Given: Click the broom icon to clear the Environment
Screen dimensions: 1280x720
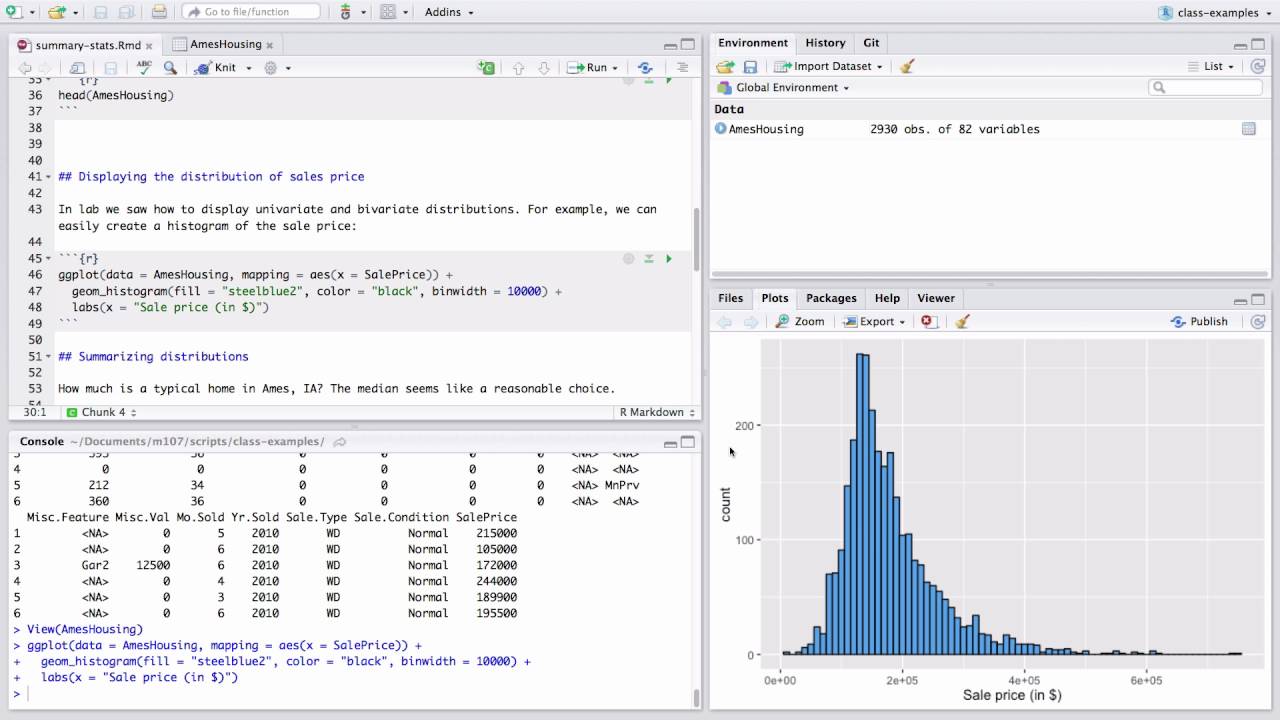Looking at the screenshot, I should (x=906, y=65).
